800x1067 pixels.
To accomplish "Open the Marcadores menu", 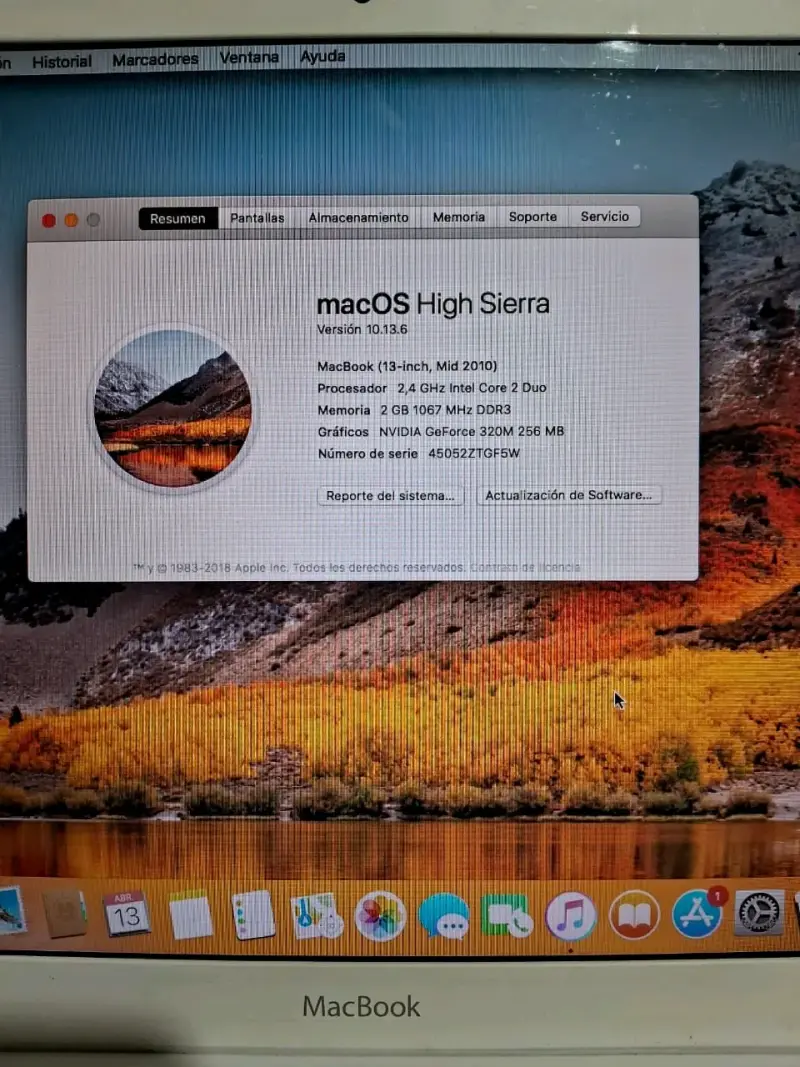I will pyautogui.click(x=155, y=60).
